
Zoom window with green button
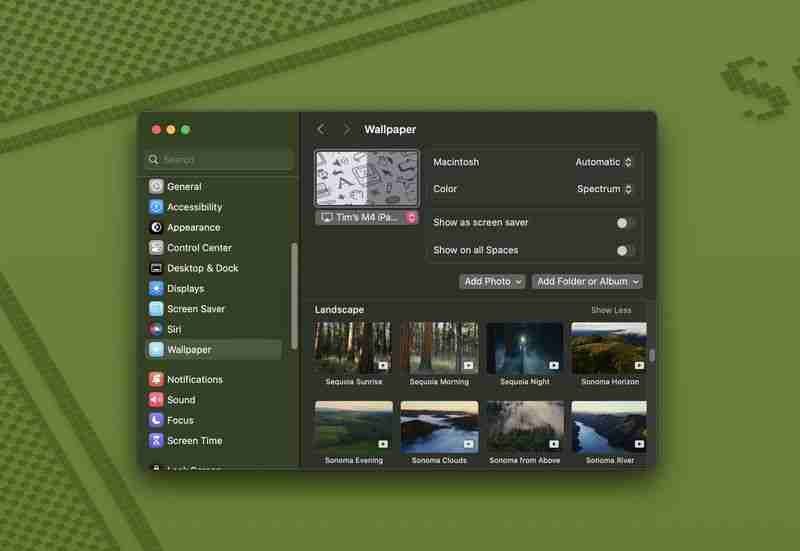186,130
